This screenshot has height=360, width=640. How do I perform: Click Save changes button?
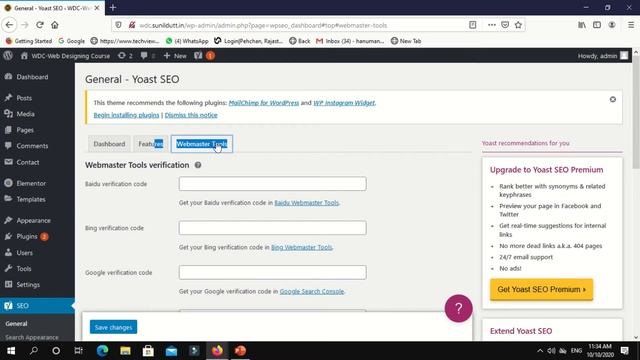[113, 327]
